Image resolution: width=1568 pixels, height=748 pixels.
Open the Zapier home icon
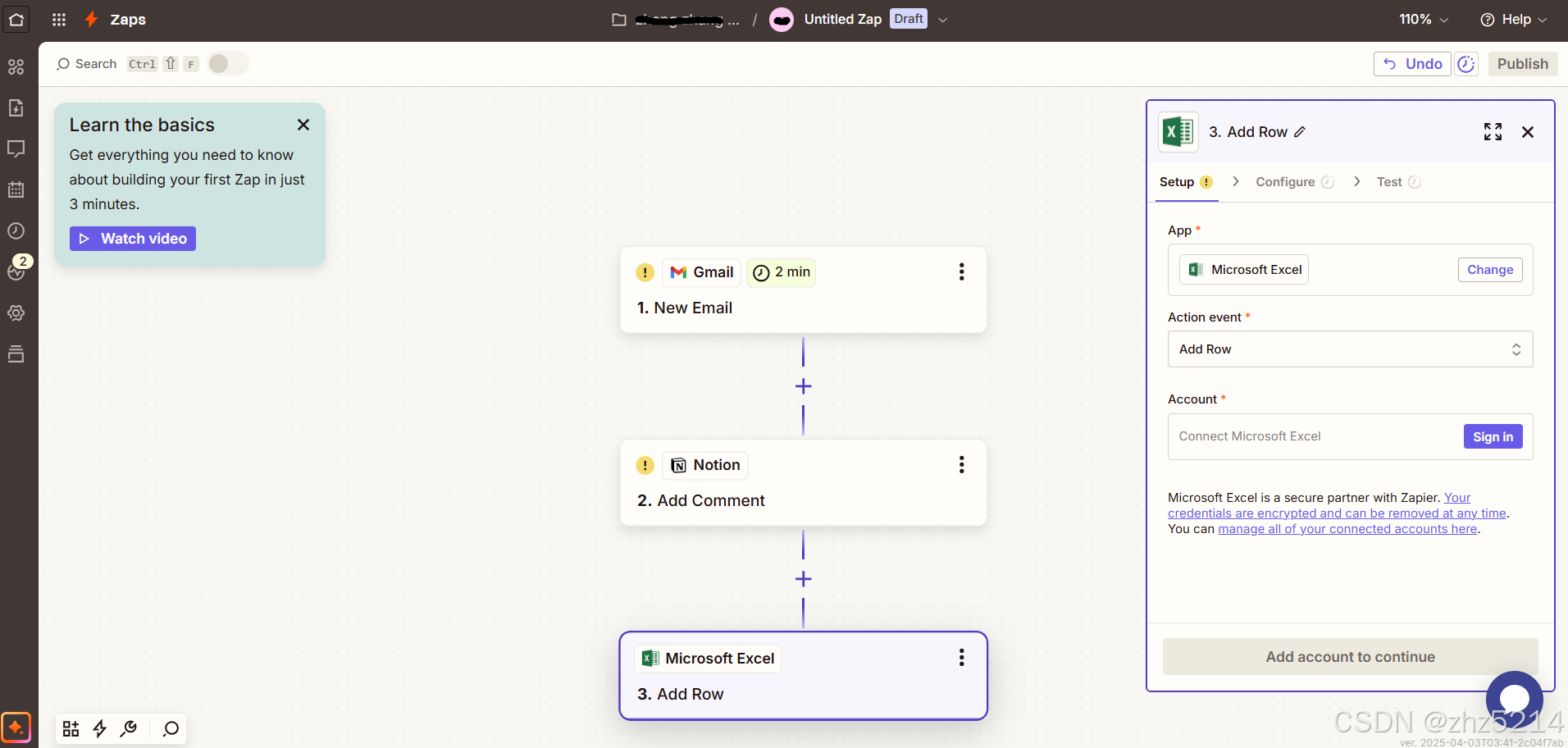pyautogui.click(x=16, y=19)
